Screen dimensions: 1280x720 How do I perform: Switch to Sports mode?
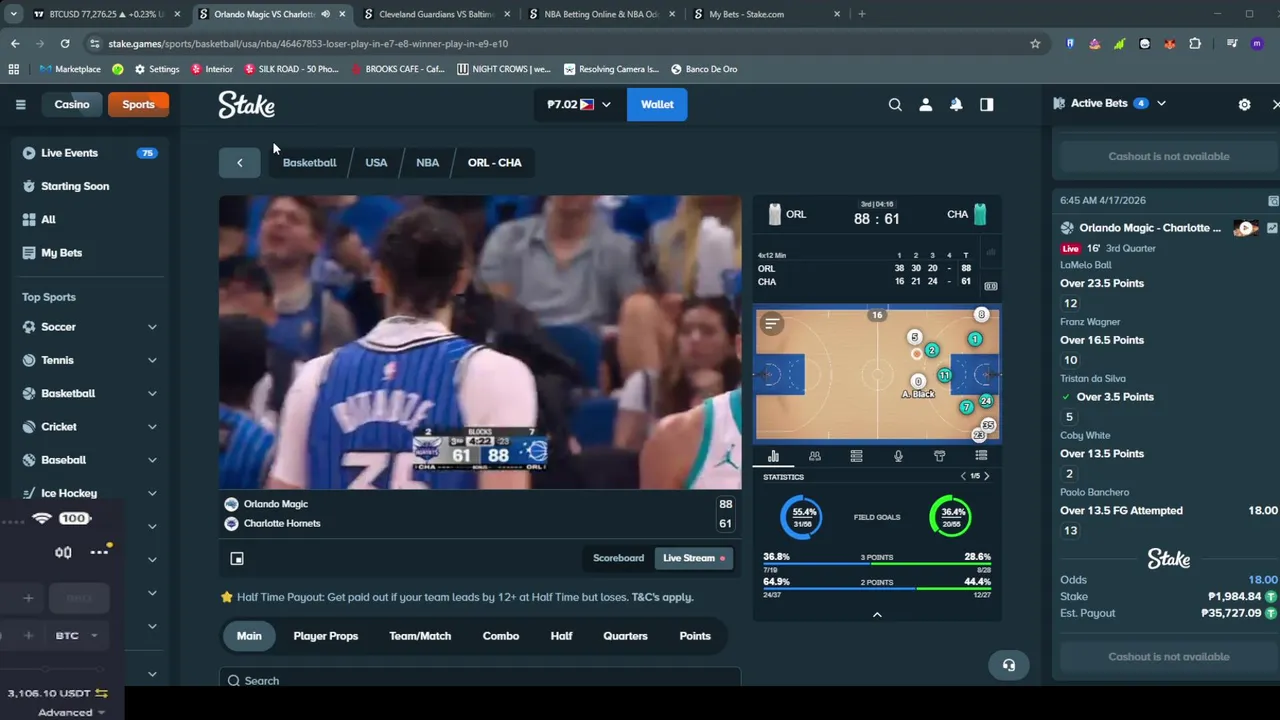(138, 104)
